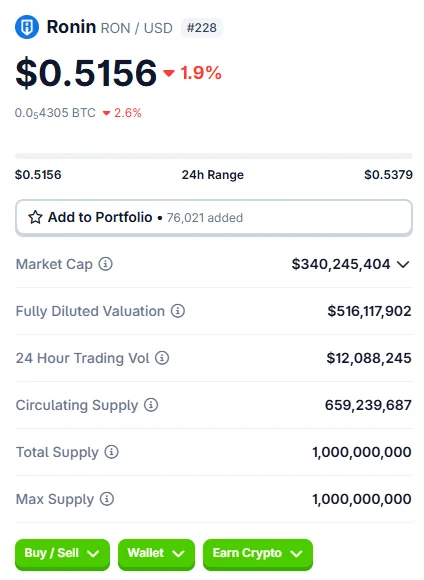Click the Ronin coin logo icon
This screenshot has width=424, height=580.
27,27
